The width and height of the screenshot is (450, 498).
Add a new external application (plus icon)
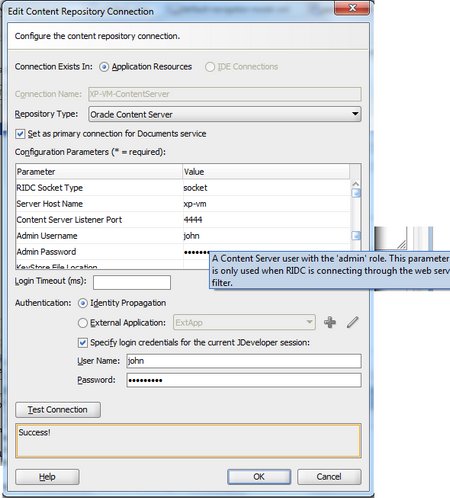tap(330, 322)
